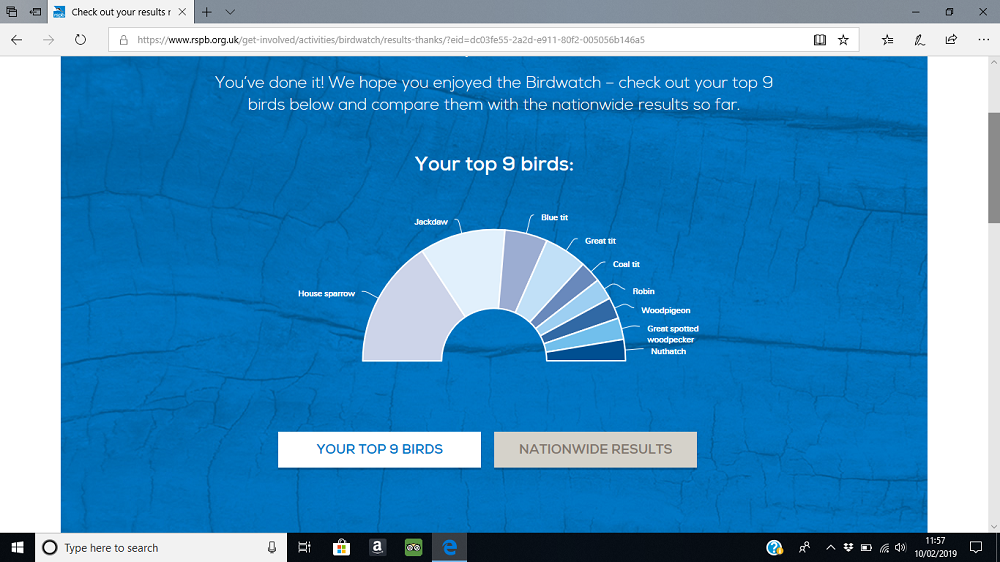Open Amazon app from taskbar
The width and height of the screenshot is (1000, 562).
tap(377, 548)
